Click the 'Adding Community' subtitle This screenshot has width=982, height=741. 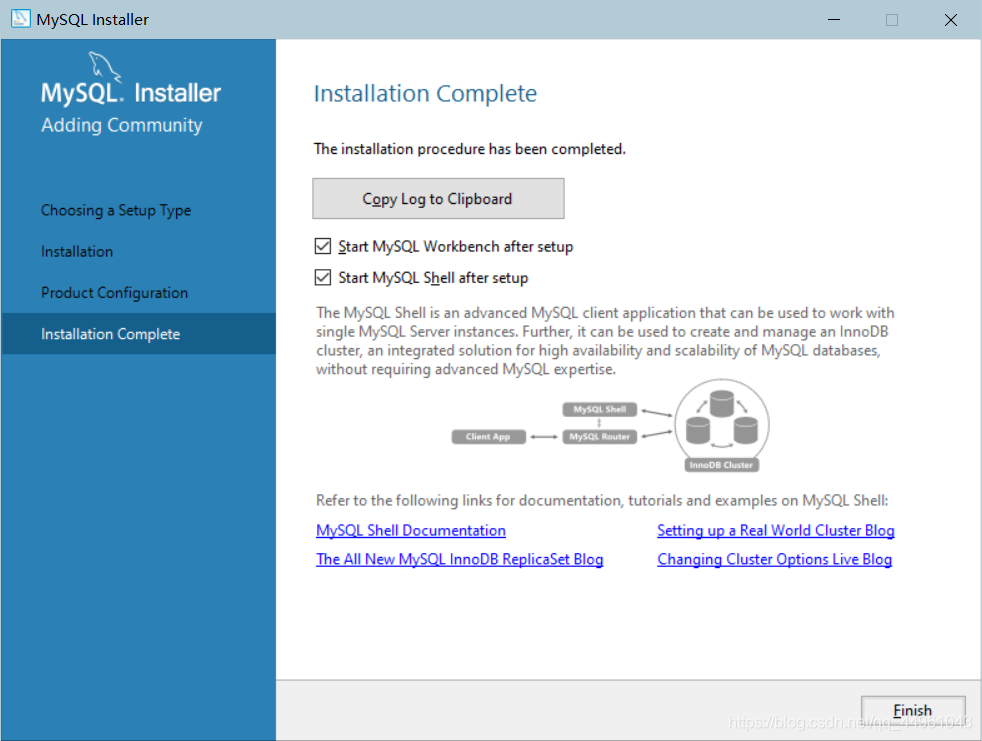coord(121,125)
